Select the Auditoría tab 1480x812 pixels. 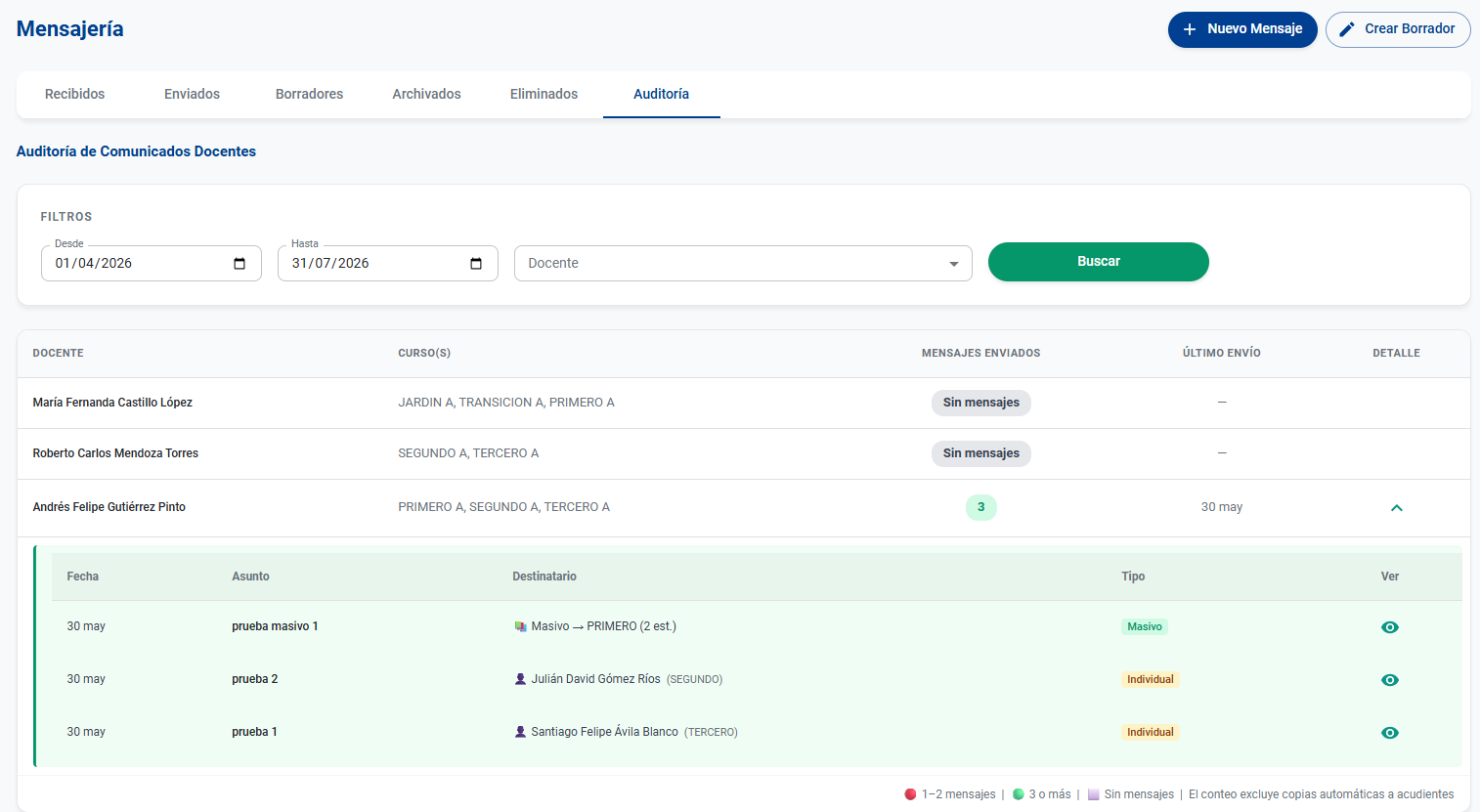[661, 94]
